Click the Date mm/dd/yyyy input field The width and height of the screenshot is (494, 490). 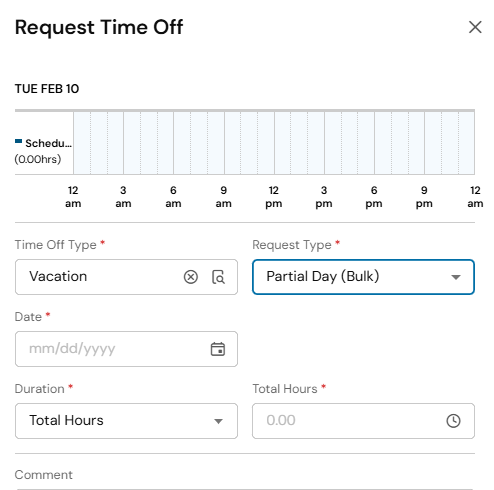point(126,349)
